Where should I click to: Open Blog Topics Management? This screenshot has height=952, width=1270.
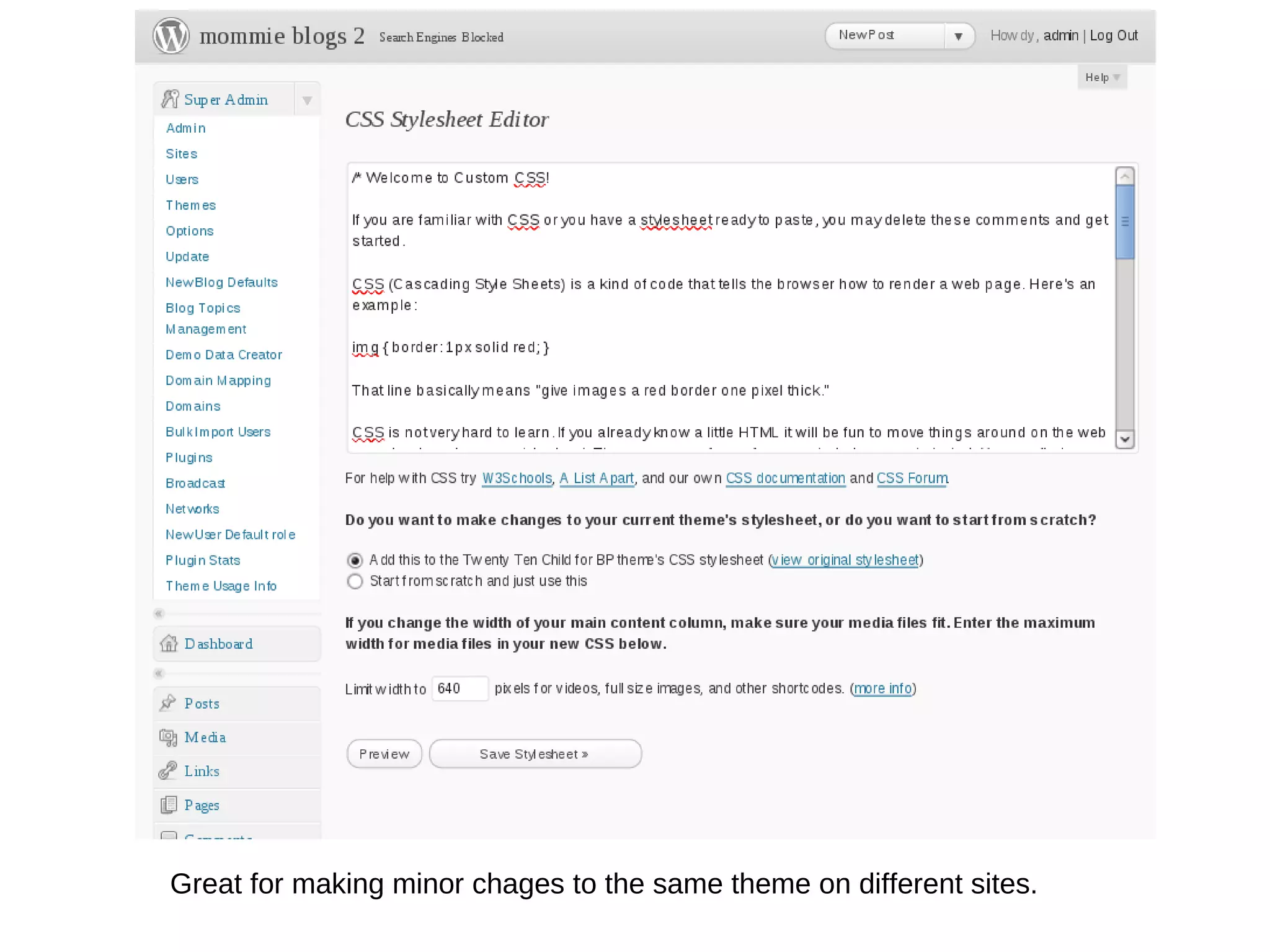pyautogui.click(x=206, y=318)
